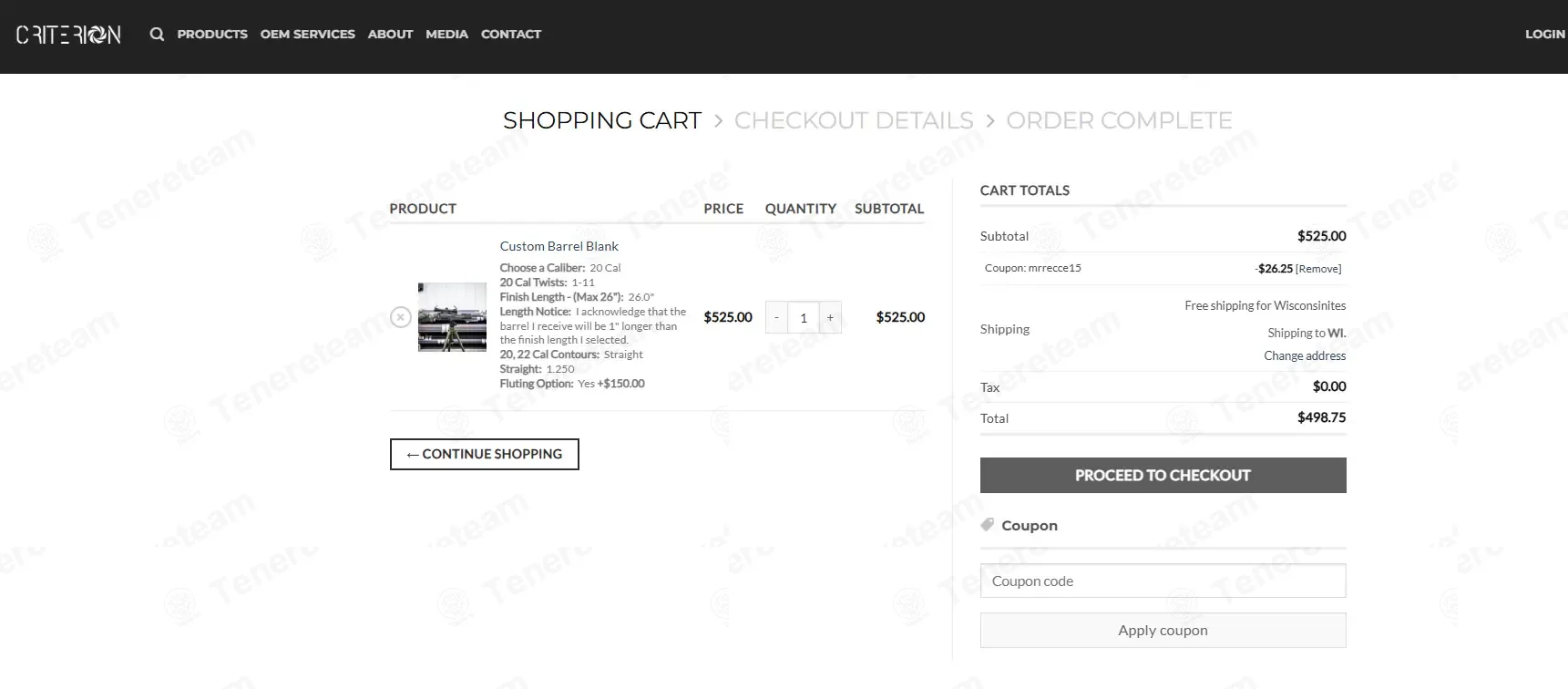
Task: Click the quantity number field
Action: click(x=803, y=317)
